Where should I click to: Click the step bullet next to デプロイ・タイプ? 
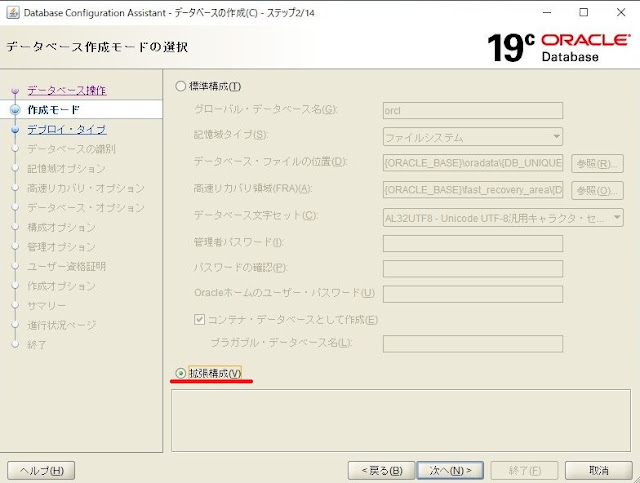click(x=15, y=130)
